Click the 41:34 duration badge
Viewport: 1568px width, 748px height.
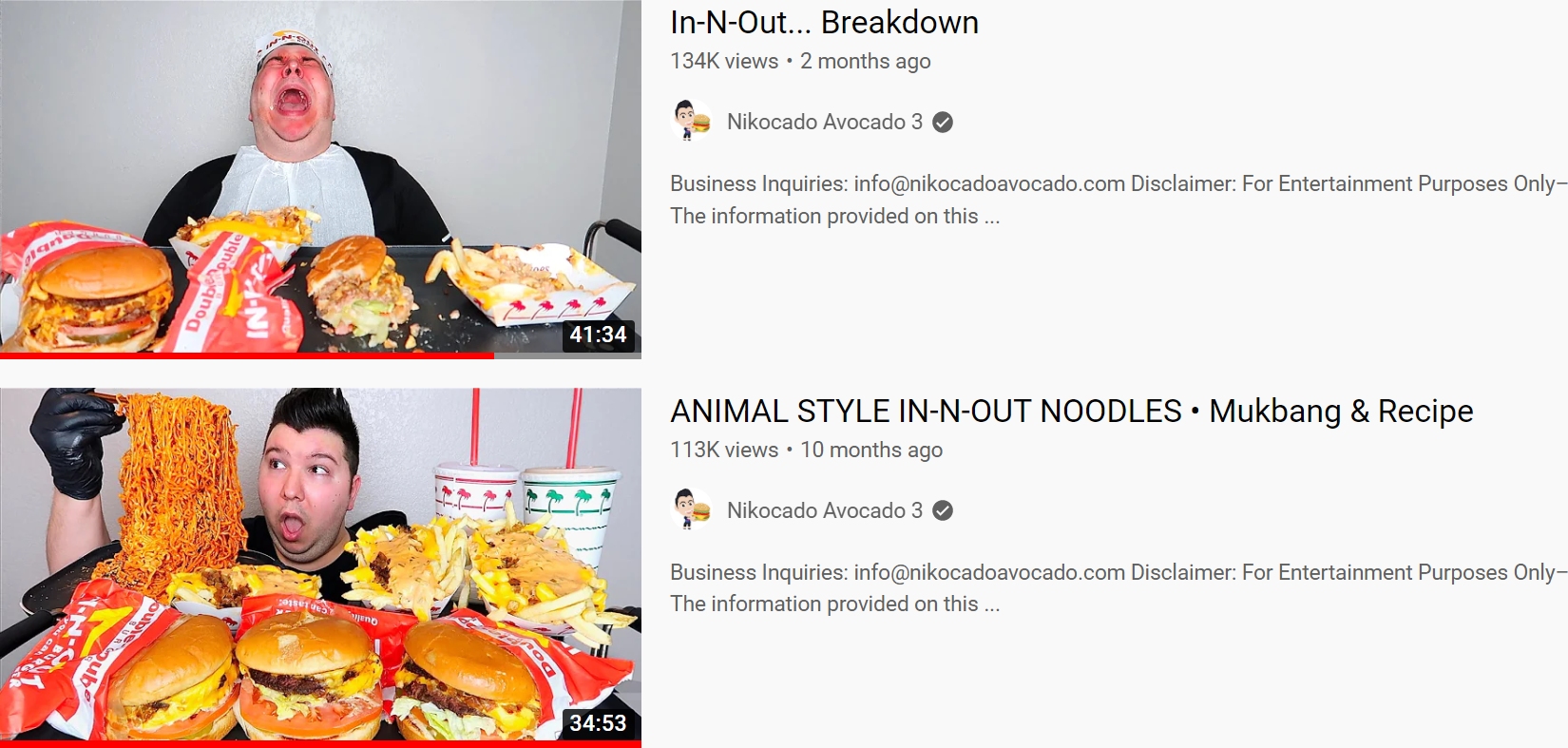pyautogui.click(x=598, y=335)
